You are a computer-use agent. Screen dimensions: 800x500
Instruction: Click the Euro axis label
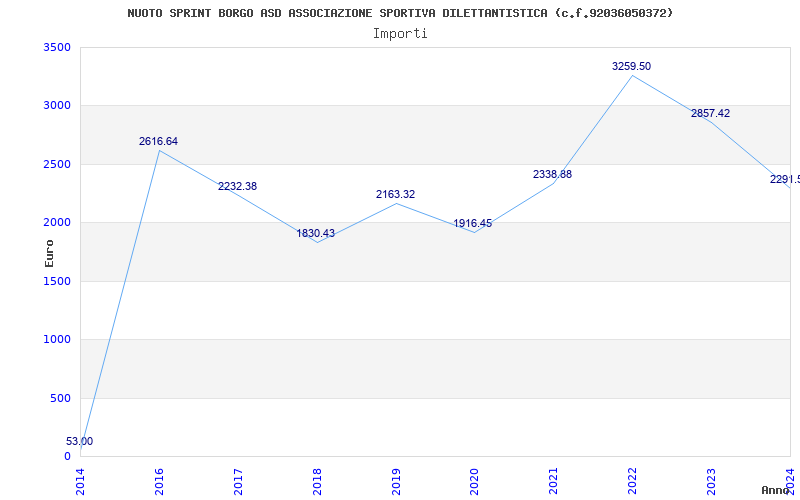tap(49, 253)
